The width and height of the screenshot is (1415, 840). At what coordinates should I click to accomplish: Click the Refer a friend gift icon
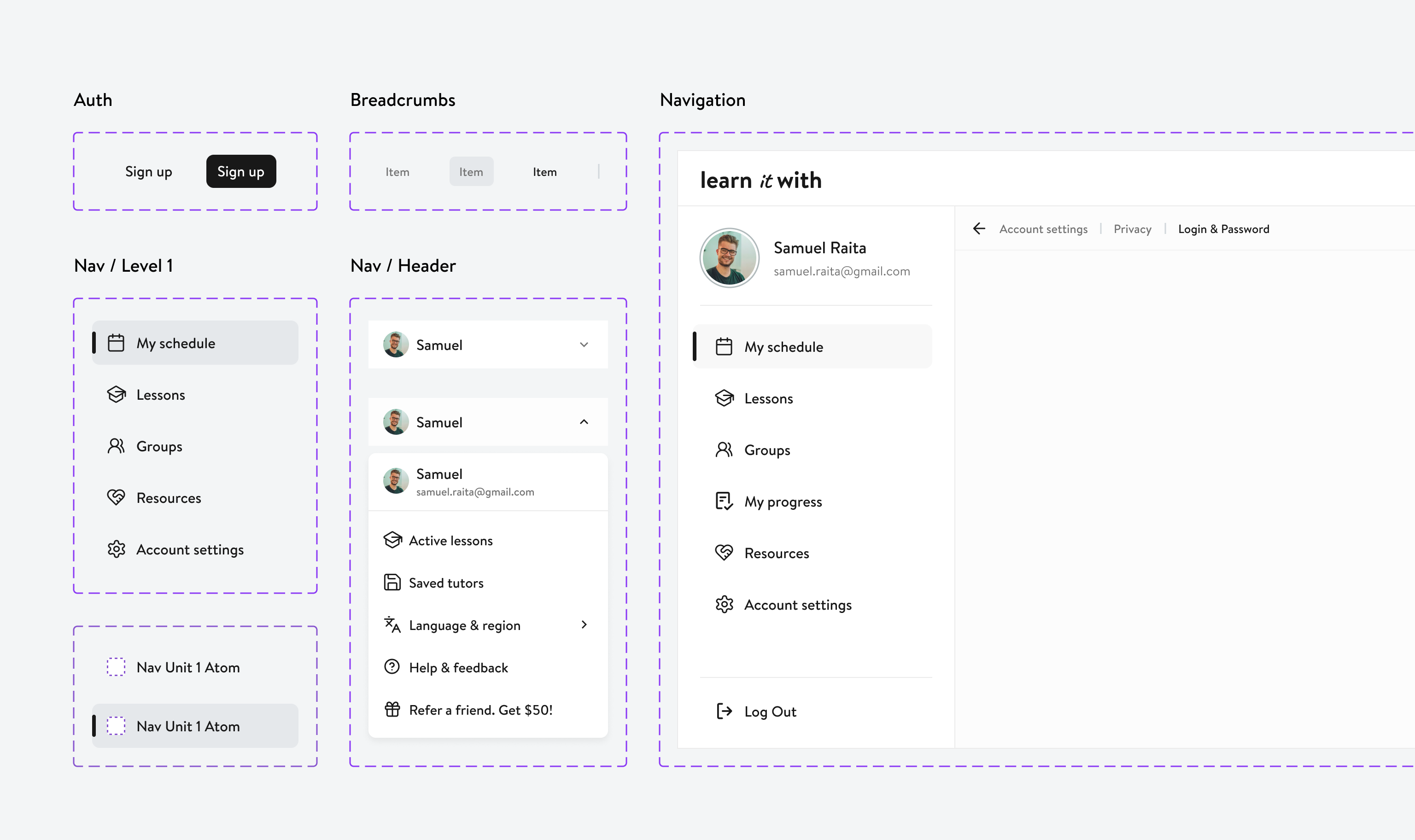pyautogui.click(x=392, y=709)
